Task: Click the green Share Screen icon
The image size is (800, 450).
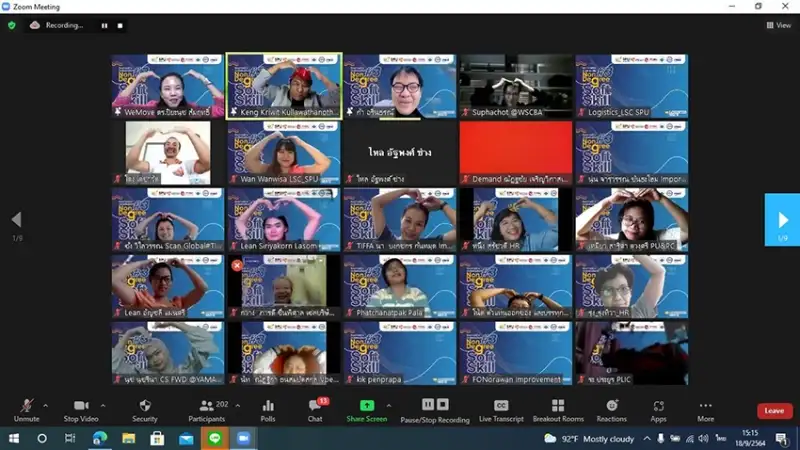Action: click(367, 406)
